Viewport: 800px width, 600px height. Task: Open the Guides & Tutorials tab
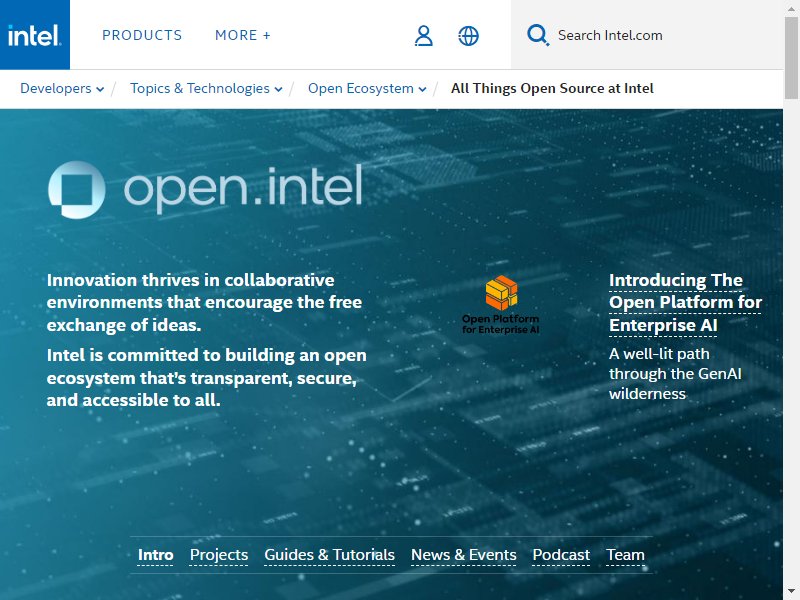330,555
